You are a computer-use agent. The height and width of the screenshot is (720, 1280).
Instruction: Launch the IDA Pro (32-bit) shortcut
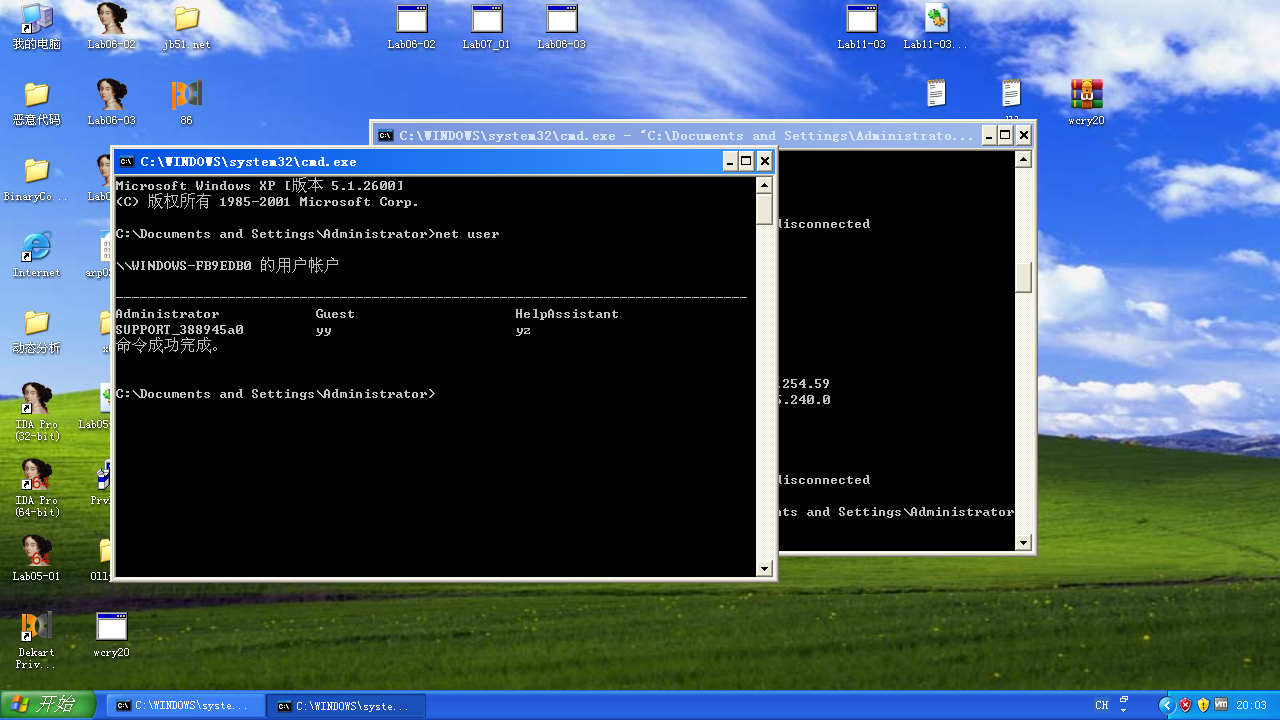[37, 411]
